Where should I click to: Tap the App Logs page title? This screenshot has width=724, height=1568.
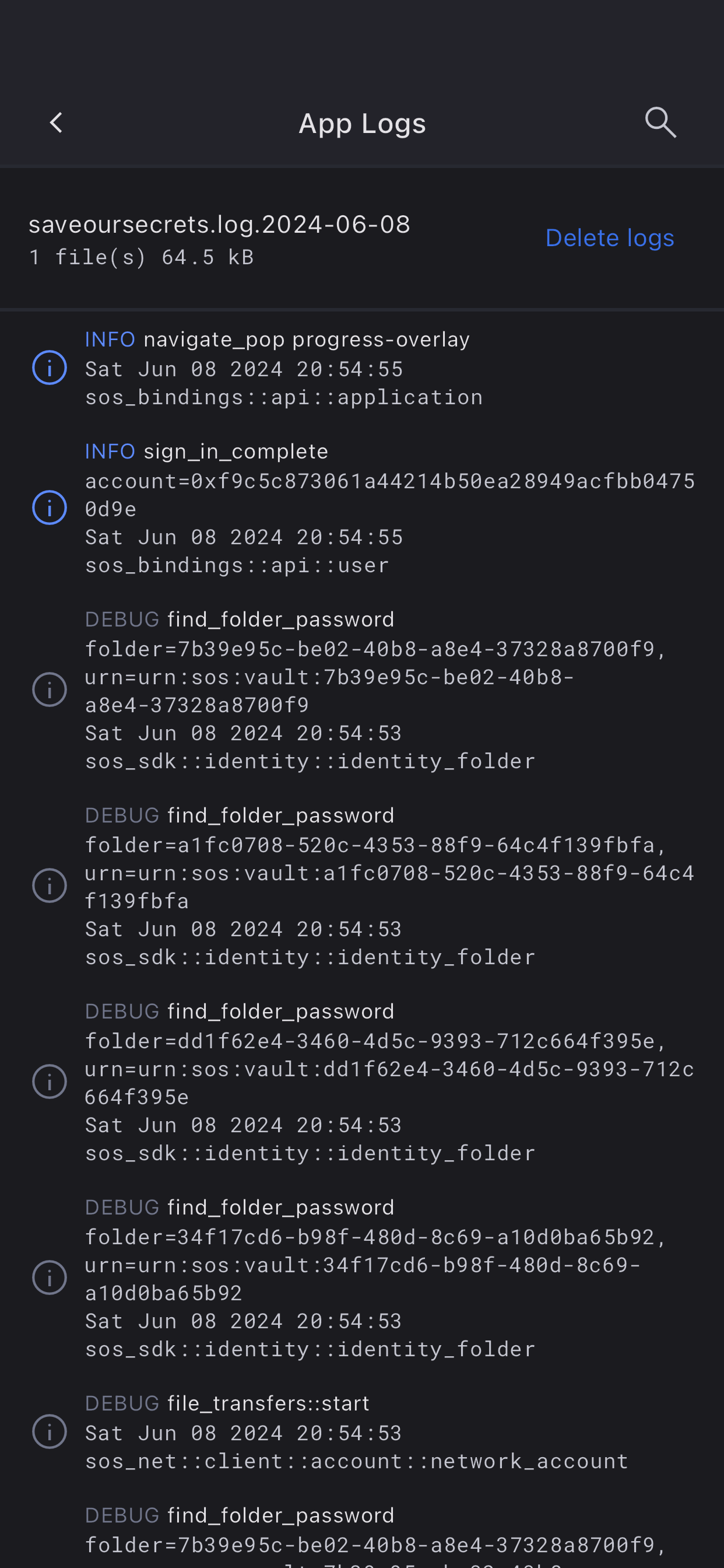(362, 124)
